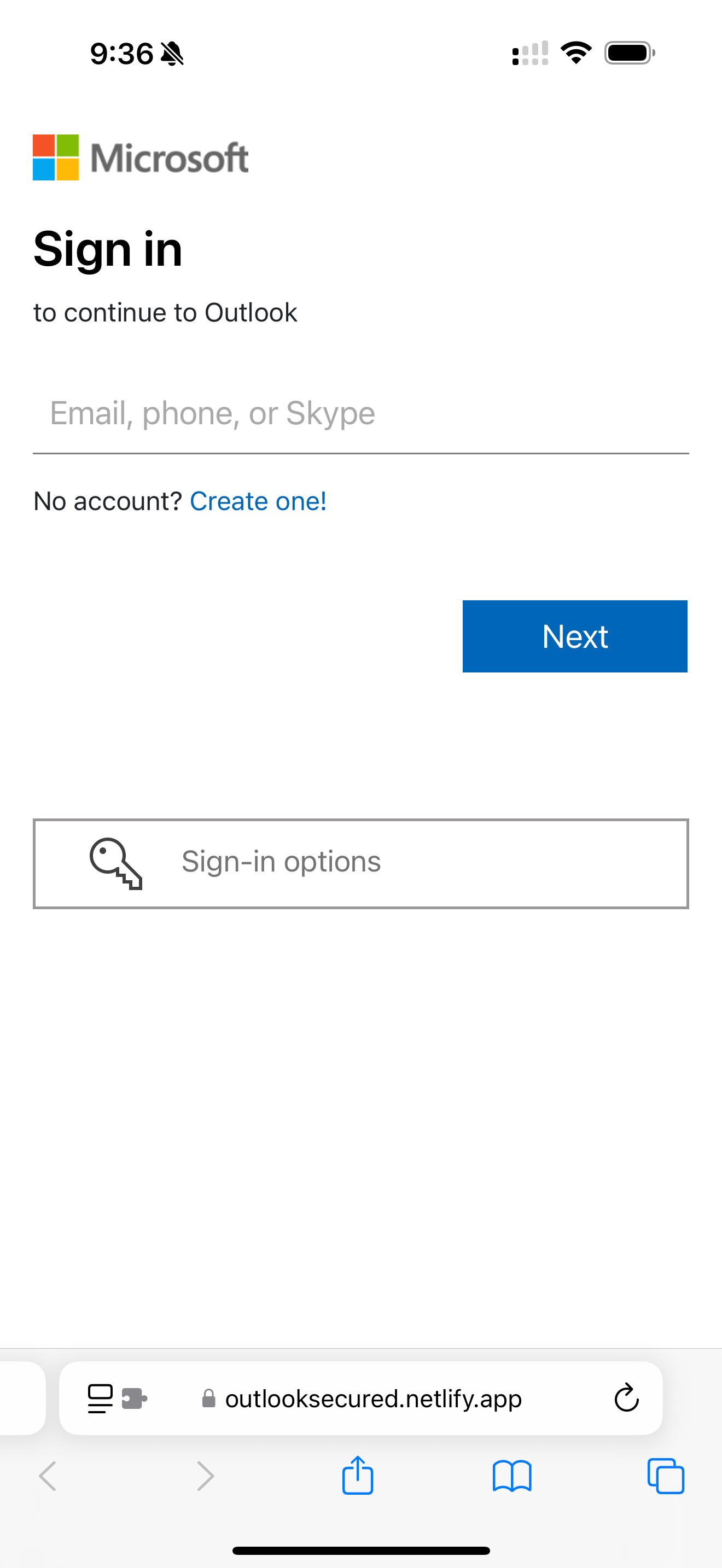Go back with the left chevron
Screen dimensions: 722x1568
48,1476
